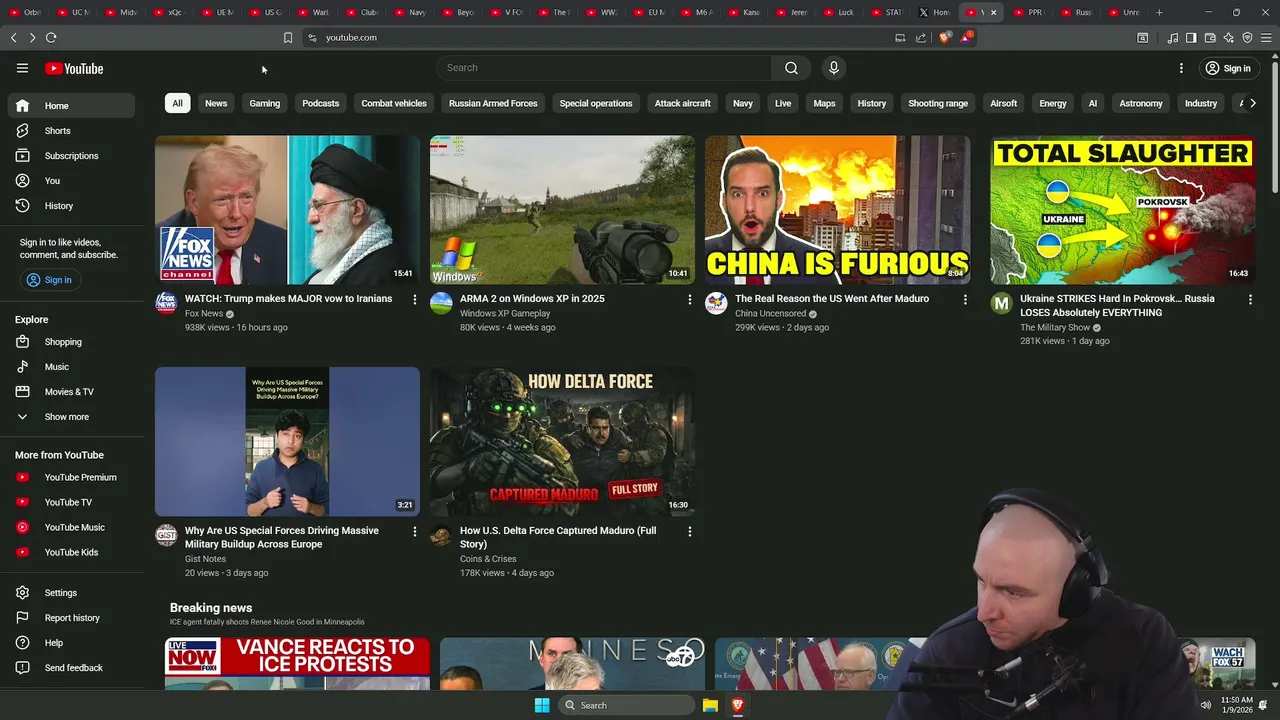Open options menu for Fox News Trump video
This screenshot has height=720, width=1280.
click(414, 299)
